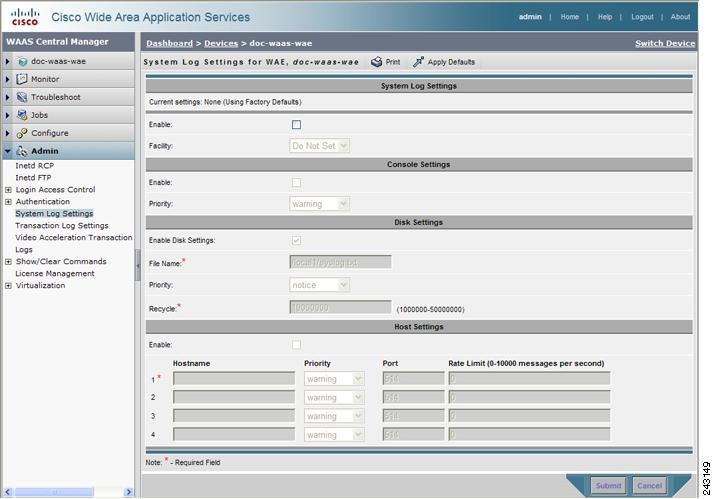Click the sidebar collapse splitter handle
The height and width of the screenshot is (499, 712).
coord(138,266)
